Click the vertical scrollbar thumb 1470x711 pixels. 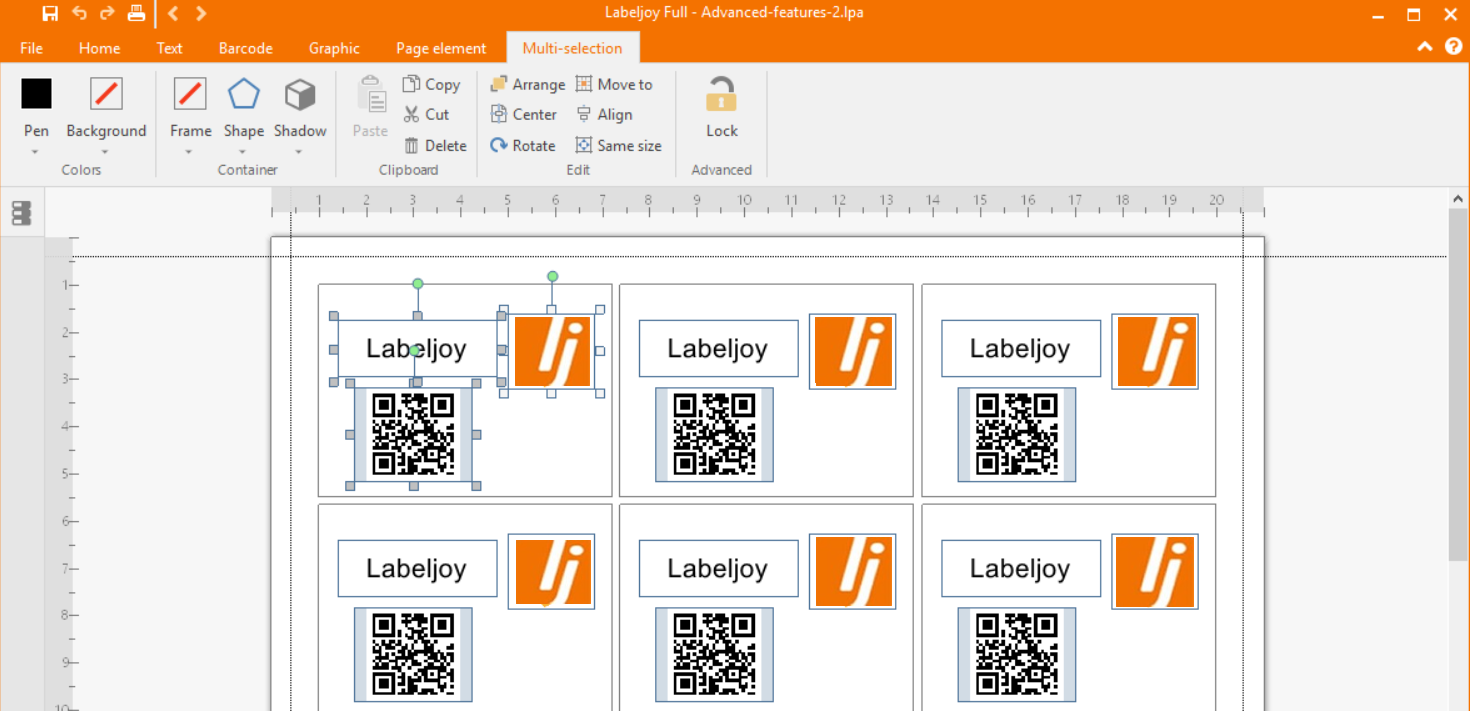pos(1458,385)
